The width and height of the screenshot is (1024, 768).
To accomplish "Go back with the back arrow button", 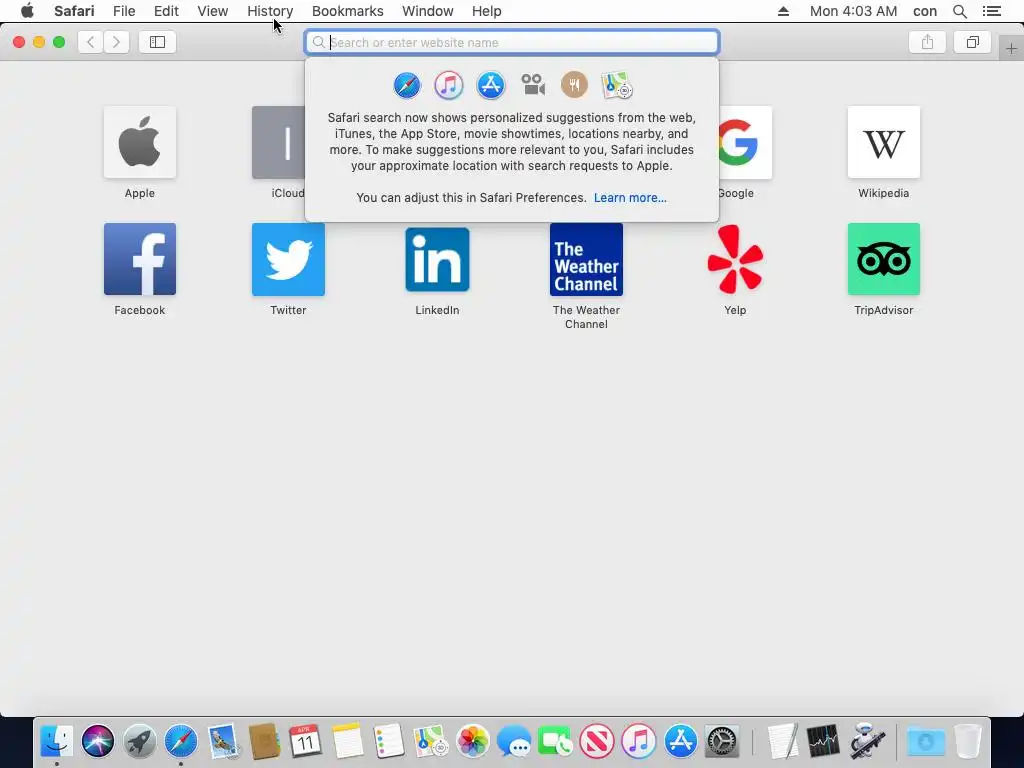I will click(91, 42).
